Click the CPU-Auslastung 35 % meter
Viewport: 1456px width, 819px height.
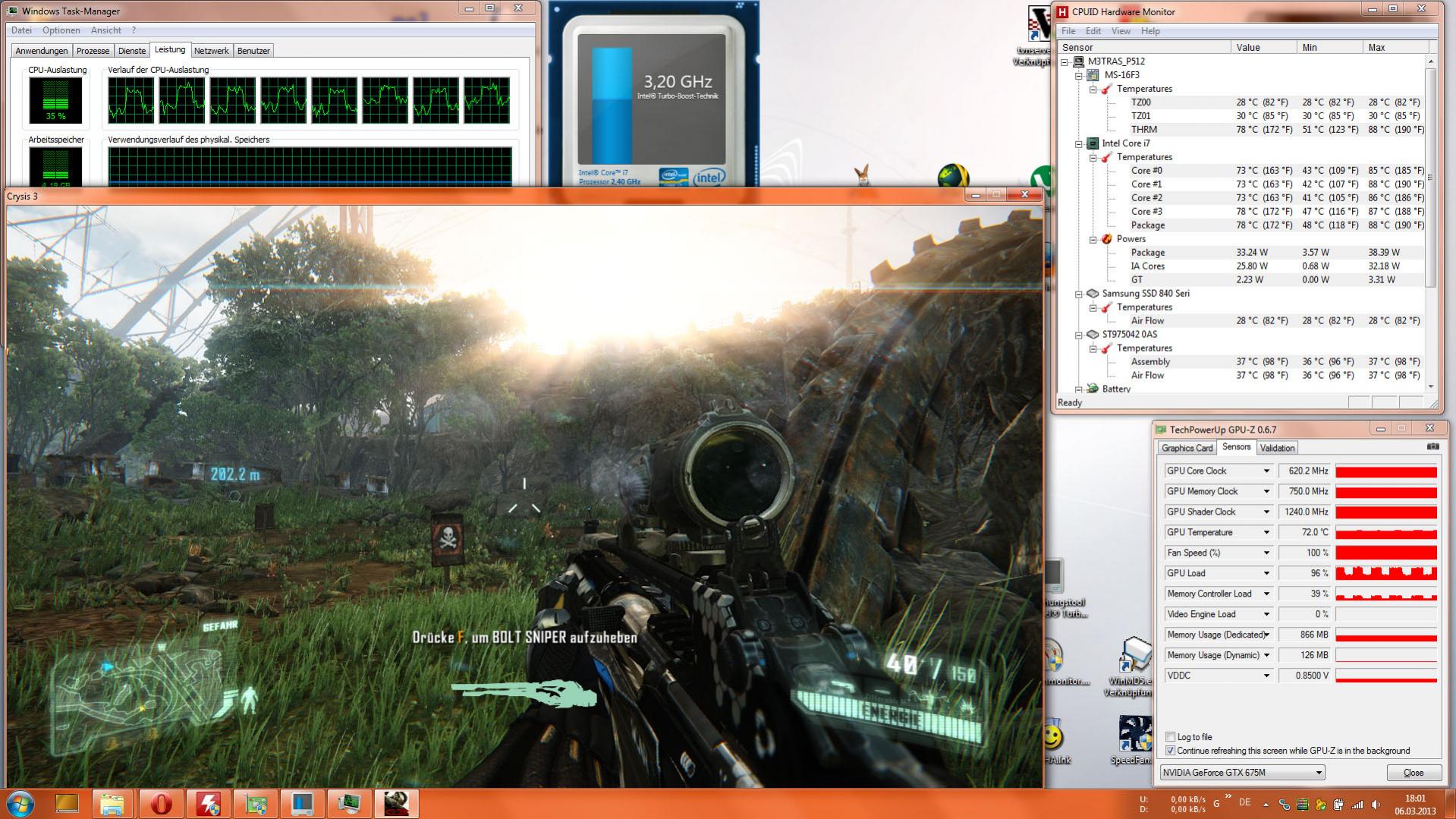(x=55, y=100)
